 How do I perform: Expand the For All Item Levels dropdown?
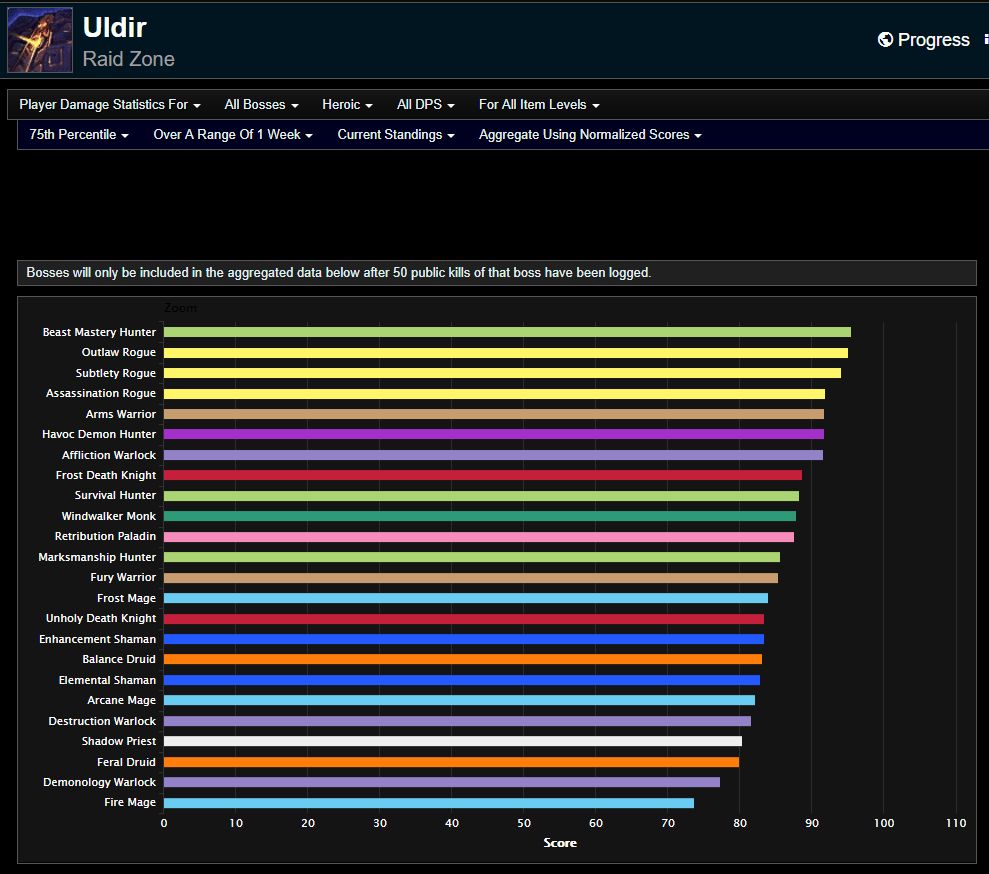point(538,104)
